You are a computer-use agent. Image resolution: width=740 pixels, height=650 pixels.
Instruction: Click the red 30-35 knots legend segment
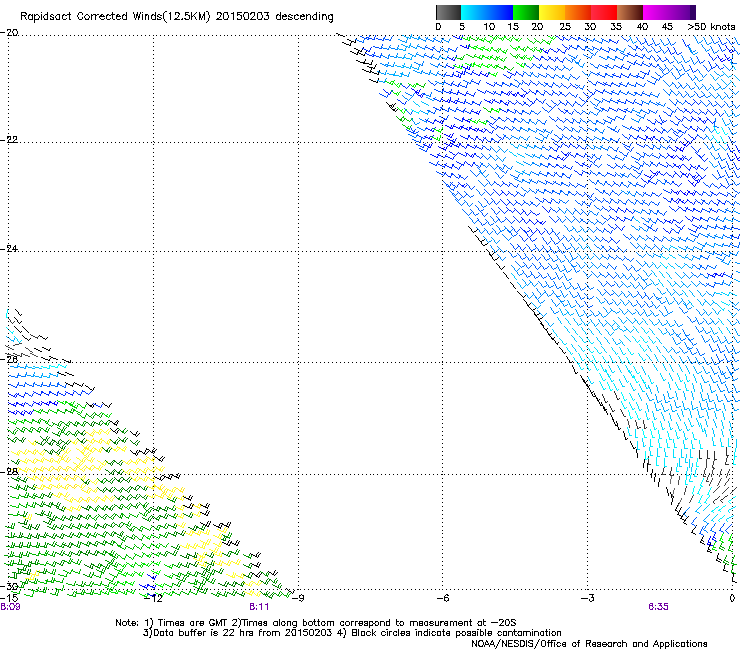604,12
